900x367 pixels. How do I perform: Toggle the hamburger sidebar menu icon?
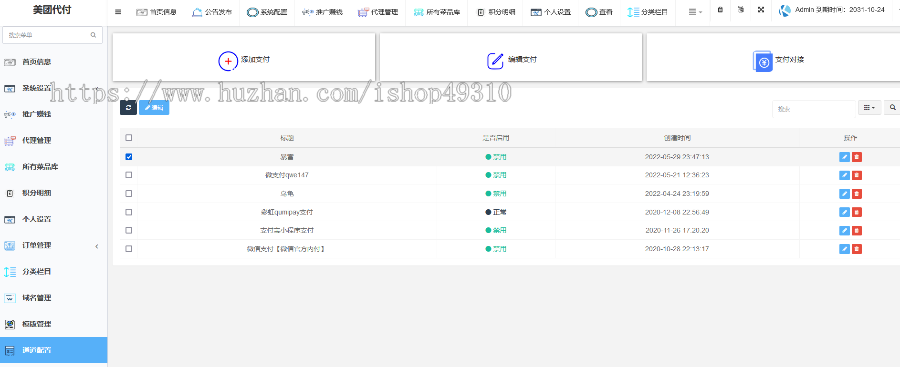tap(118, 11)
